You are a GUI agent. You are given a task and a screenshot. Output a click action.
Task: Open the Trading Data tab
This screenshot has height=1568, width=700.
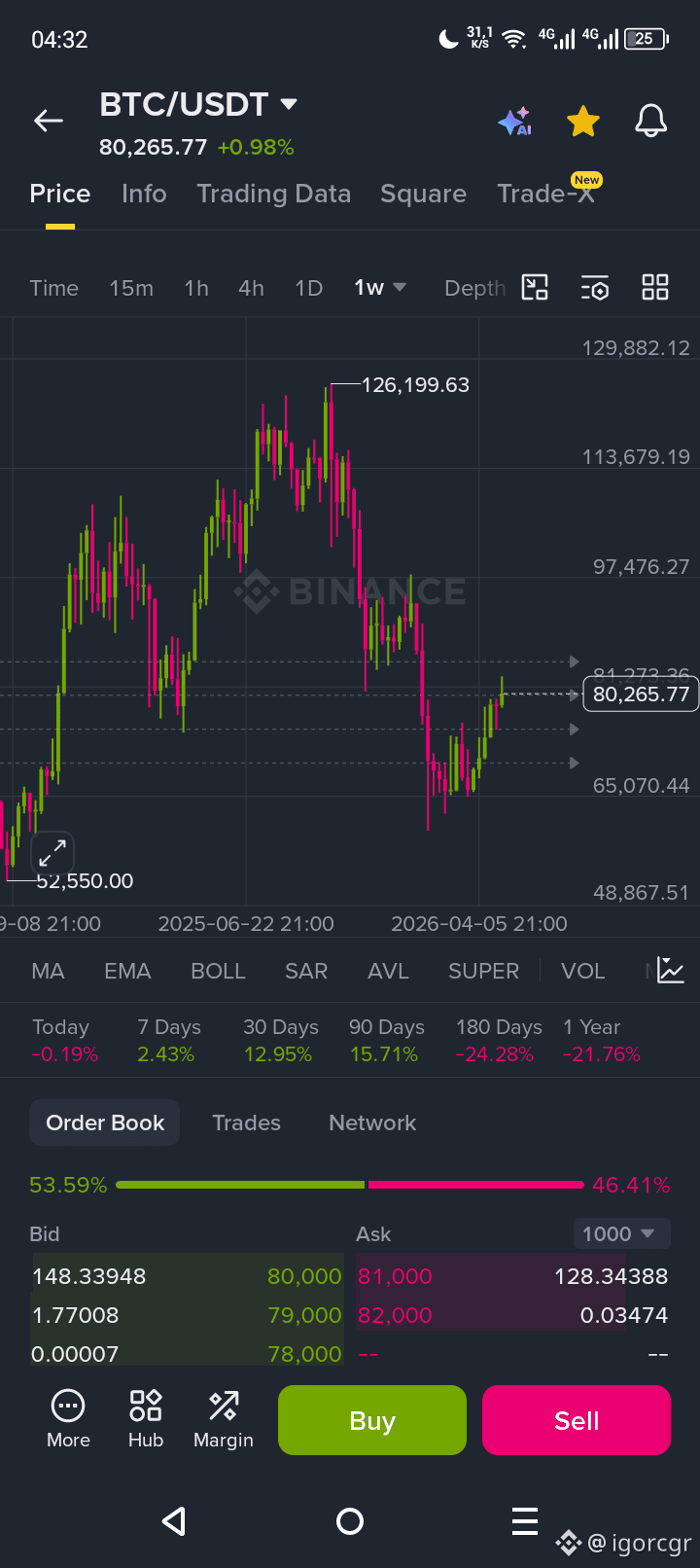pos(274,194)
